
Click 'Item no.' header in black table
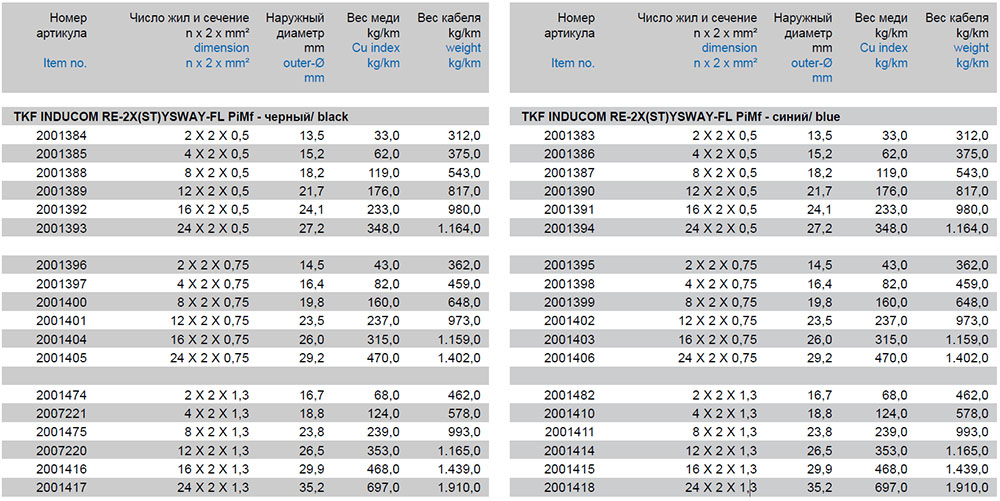point(65,63)
